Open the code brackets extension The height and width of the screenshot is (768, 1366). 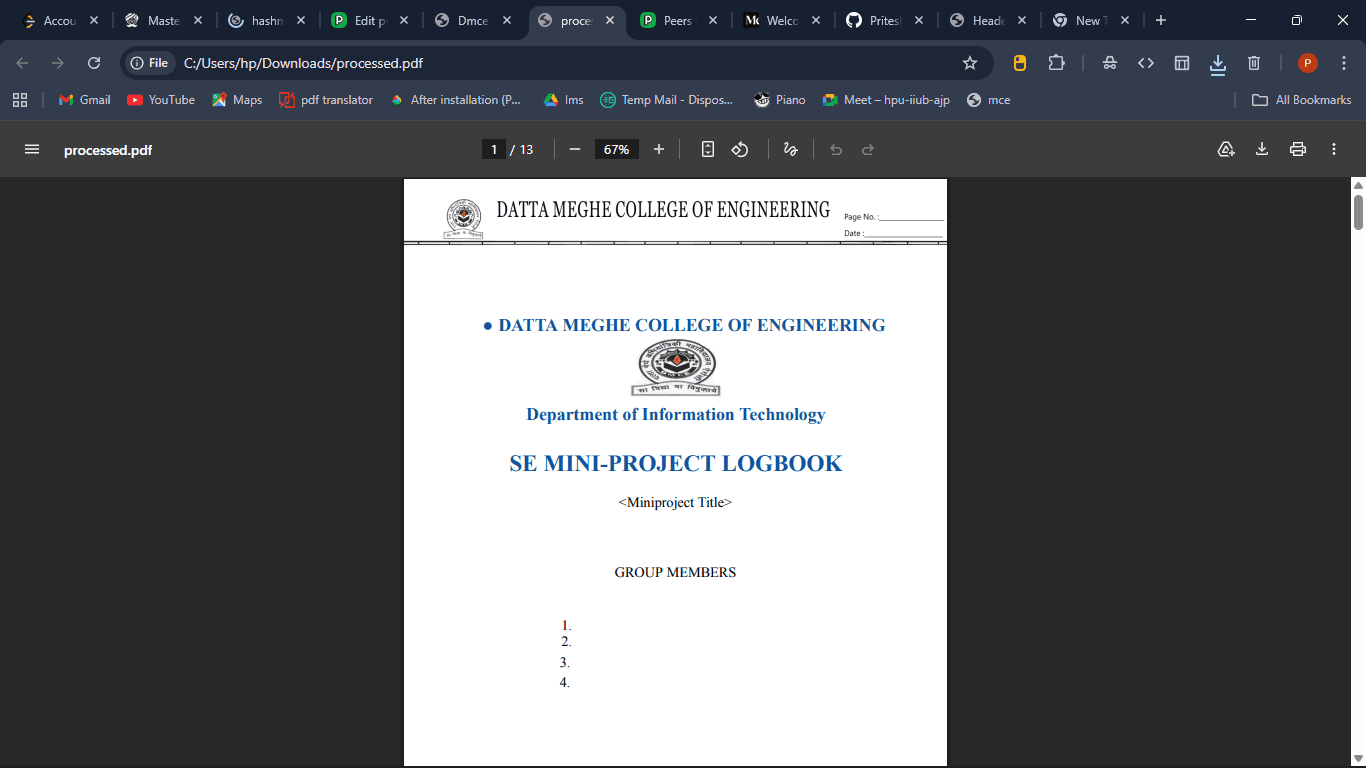[x=1146, y=63]
